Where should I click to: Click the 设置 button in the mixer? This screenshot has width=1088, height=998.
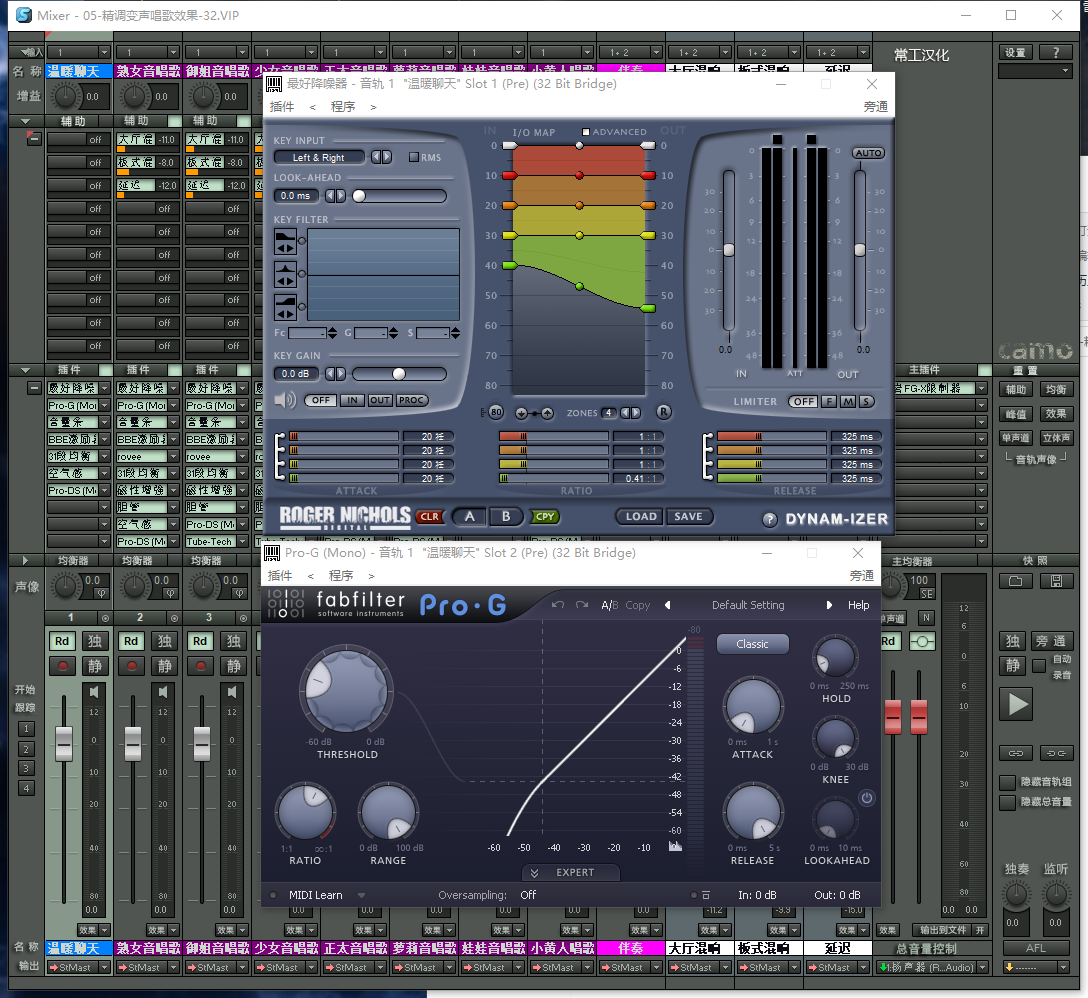[1015, 53]
